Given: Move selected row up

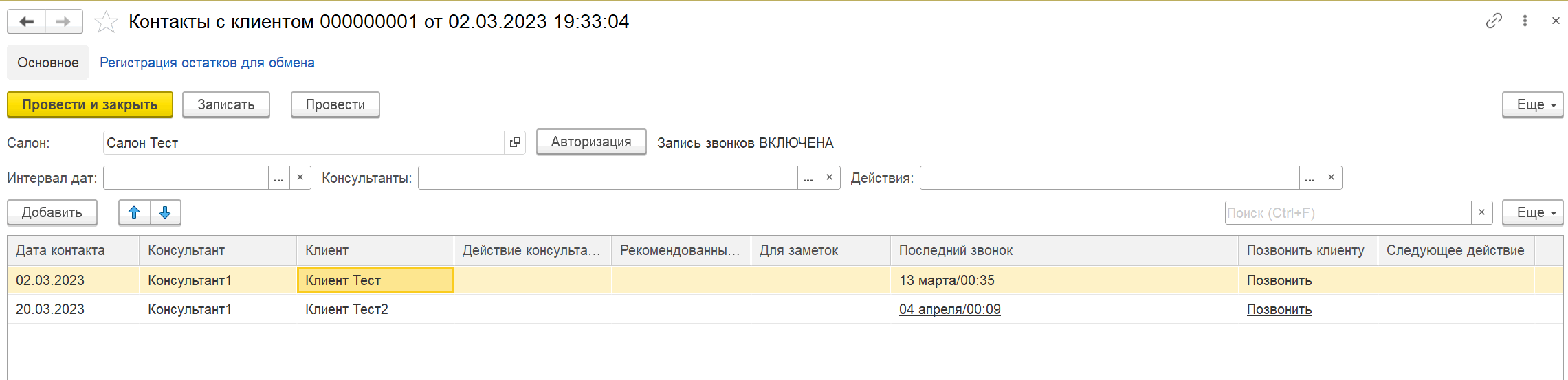Looking at the screenshot, I should click(135, 213).
